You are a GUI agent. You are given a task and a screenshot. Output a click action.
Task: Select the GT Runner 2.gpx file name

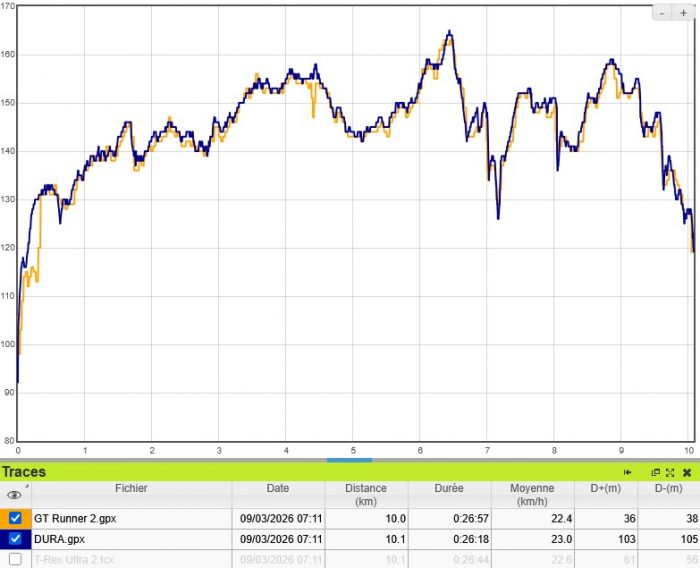[x=73, y=518]
